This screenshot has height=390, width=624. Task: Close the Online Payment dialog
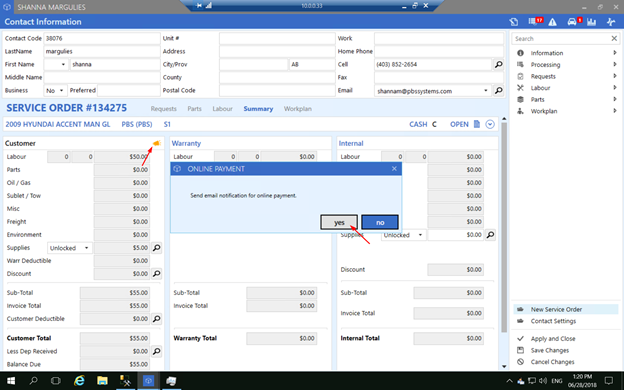394,169
